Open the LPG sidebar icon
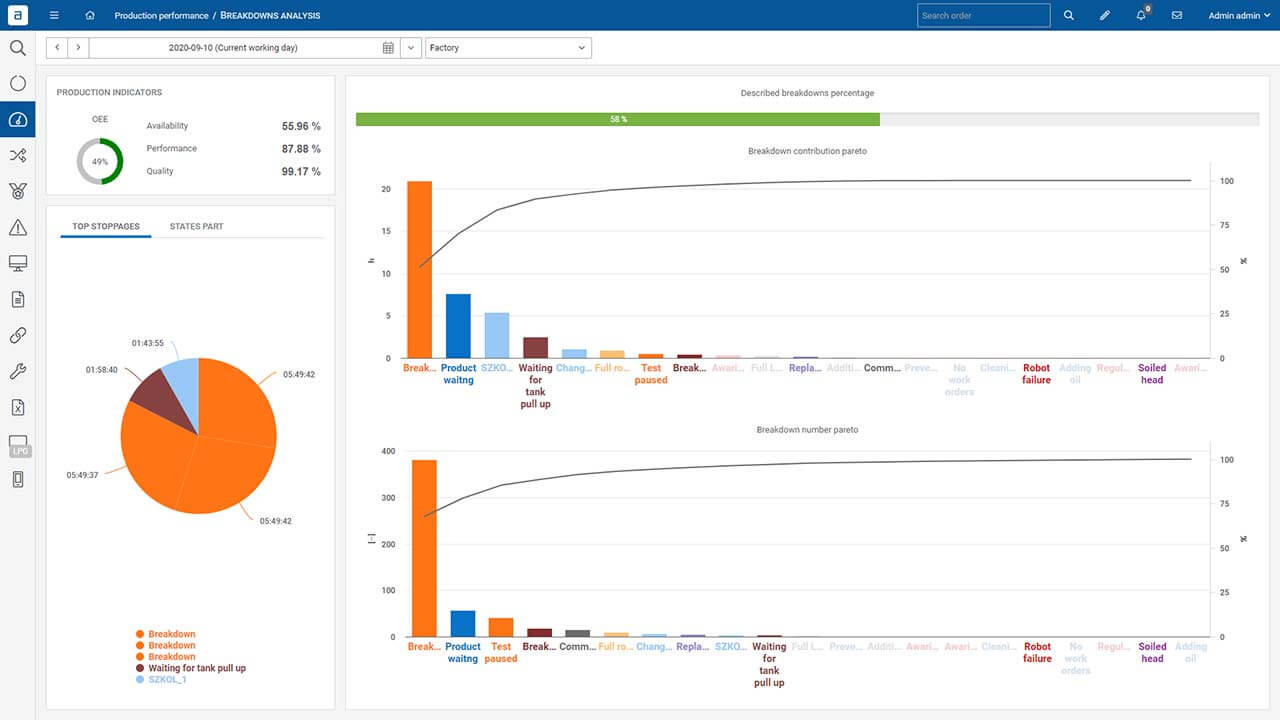 [x=18, y=445]
